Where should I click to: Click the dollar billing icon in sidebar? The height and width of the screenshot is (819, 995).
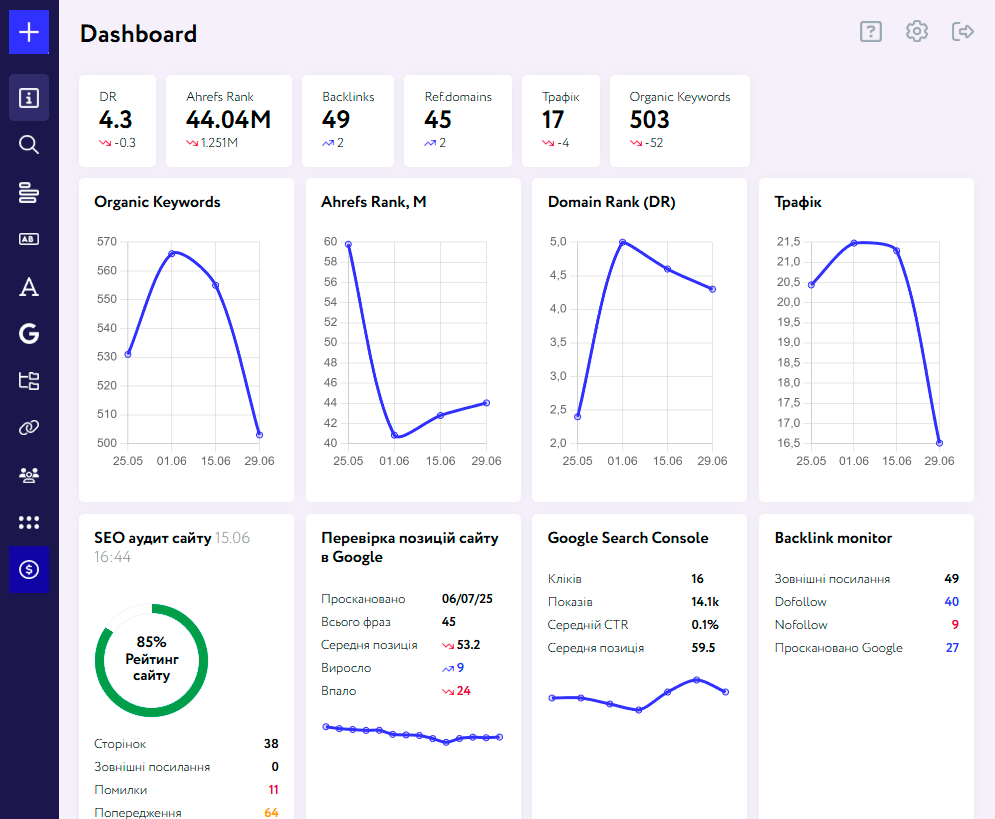point(29,569)
